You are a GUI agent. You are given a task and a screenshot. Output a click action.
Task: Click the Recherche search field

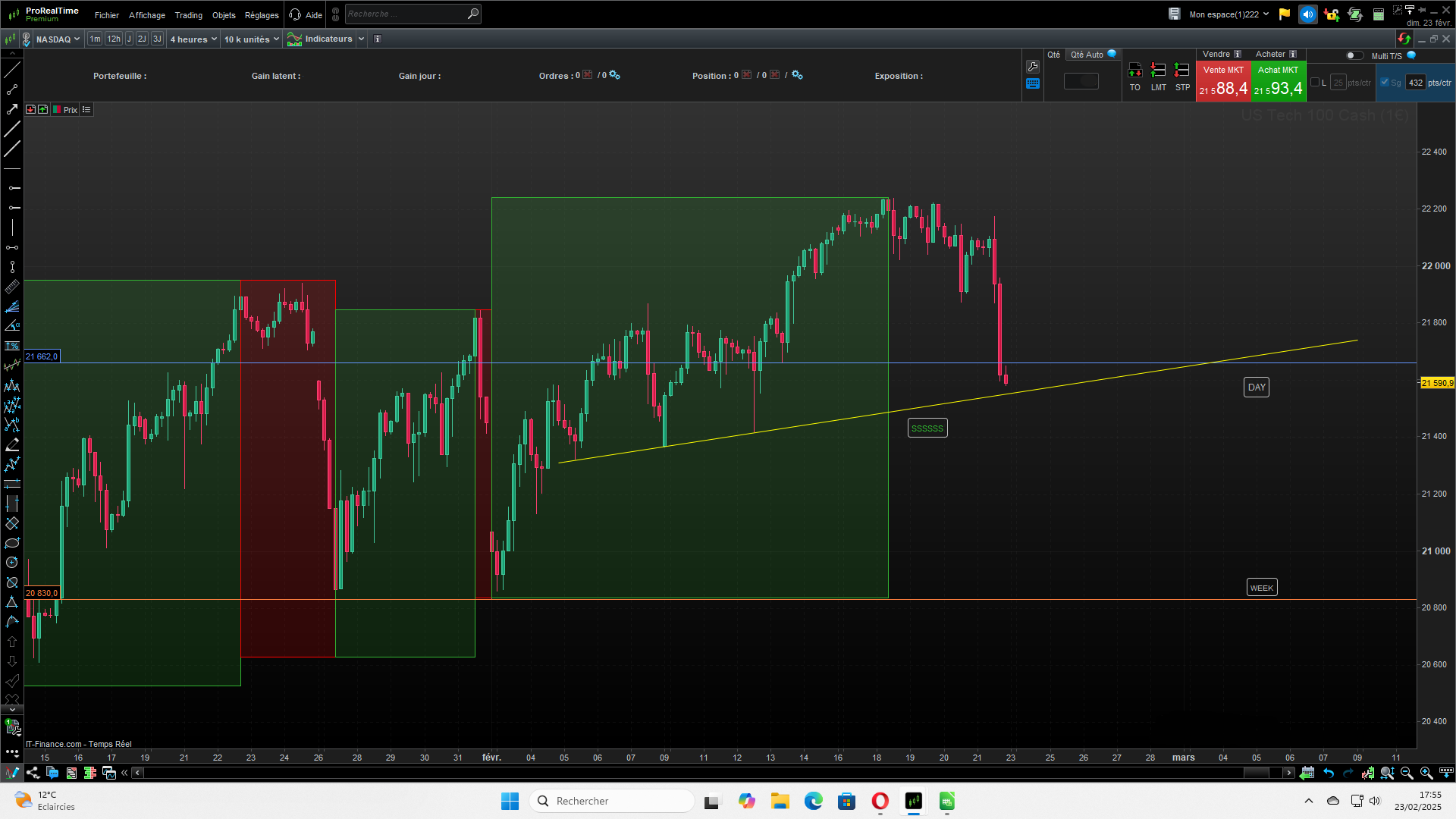click(406, 14)
